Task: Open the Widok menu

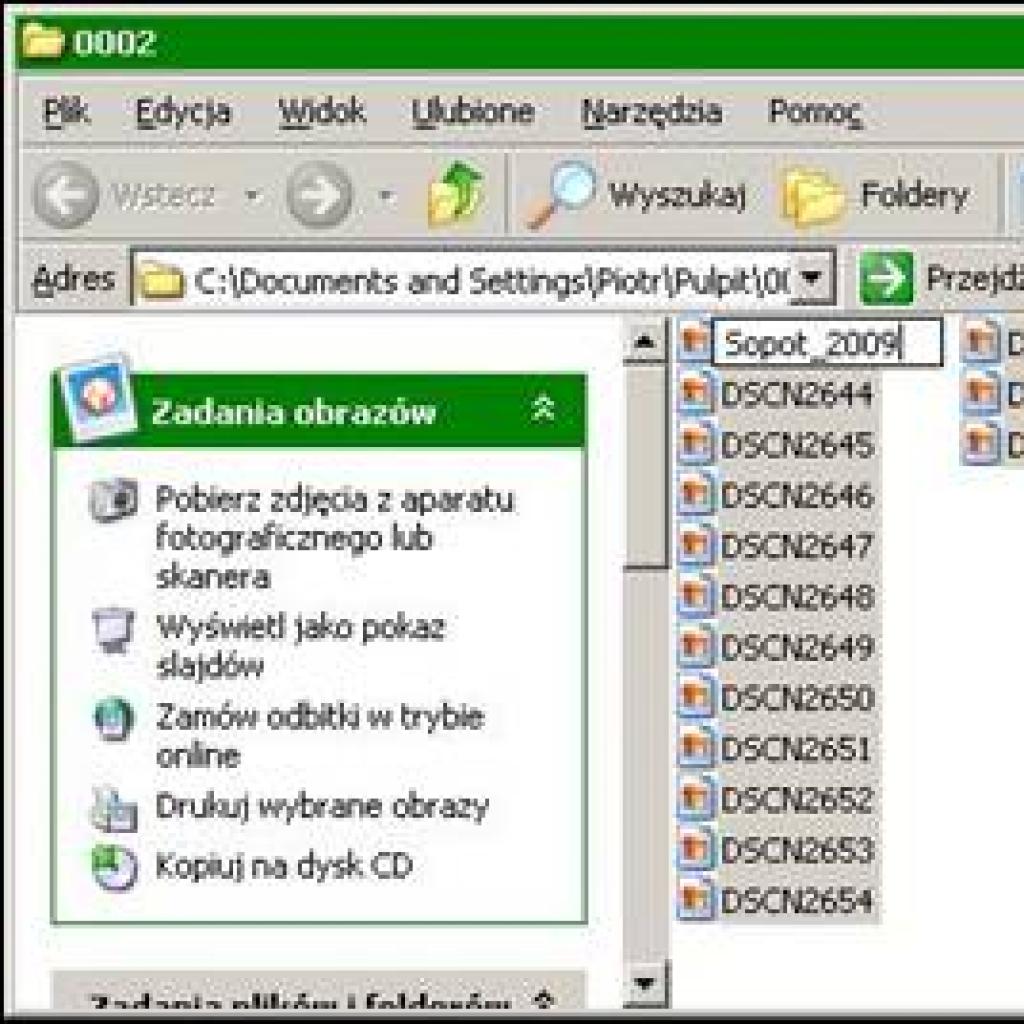Action: coord(322,111)
